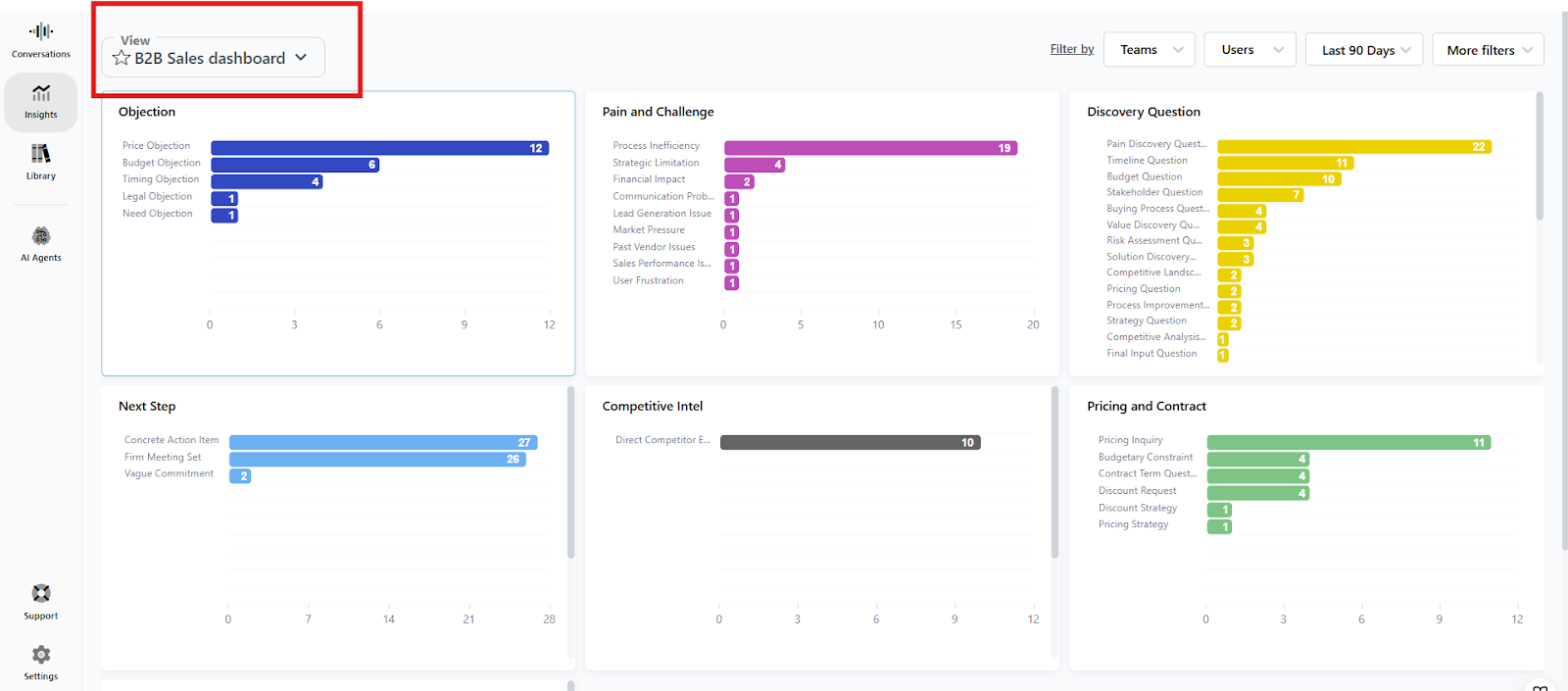Star the B2B Sales dashboard as favorite
1568x691 pixels.
coord(122,59)
